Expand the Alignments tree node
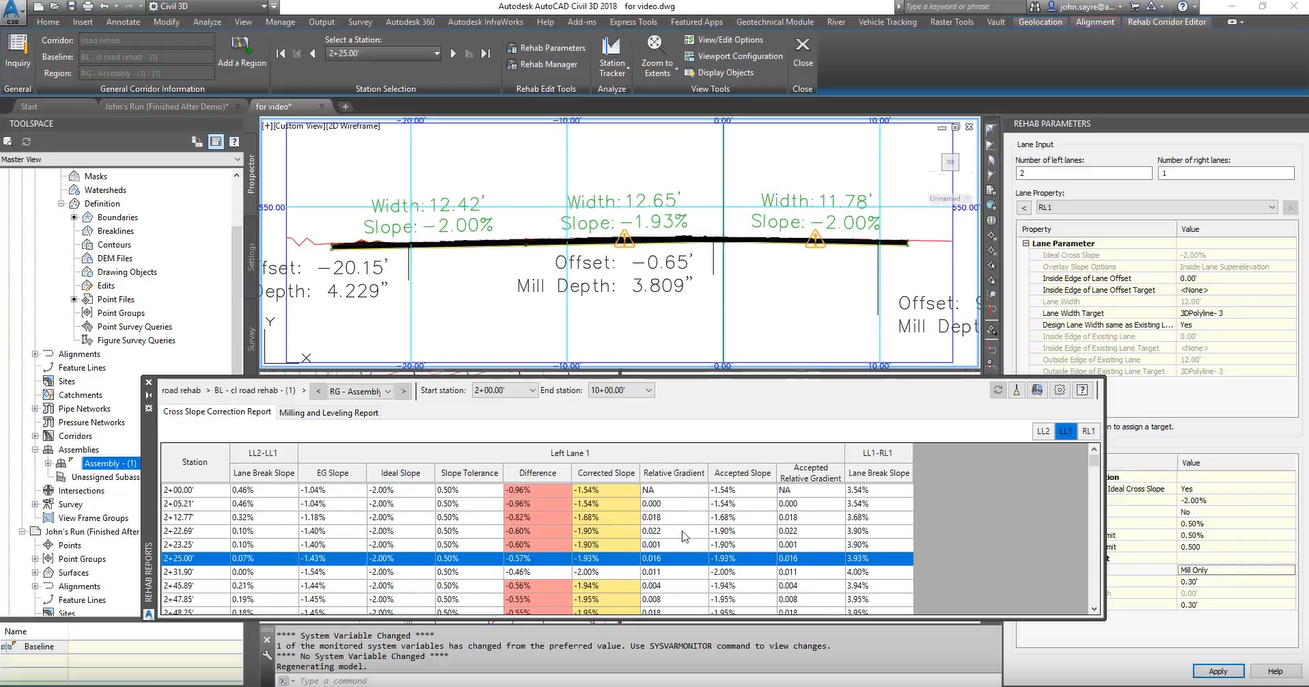The image size is (1309, 687). [x=36, y=354]
